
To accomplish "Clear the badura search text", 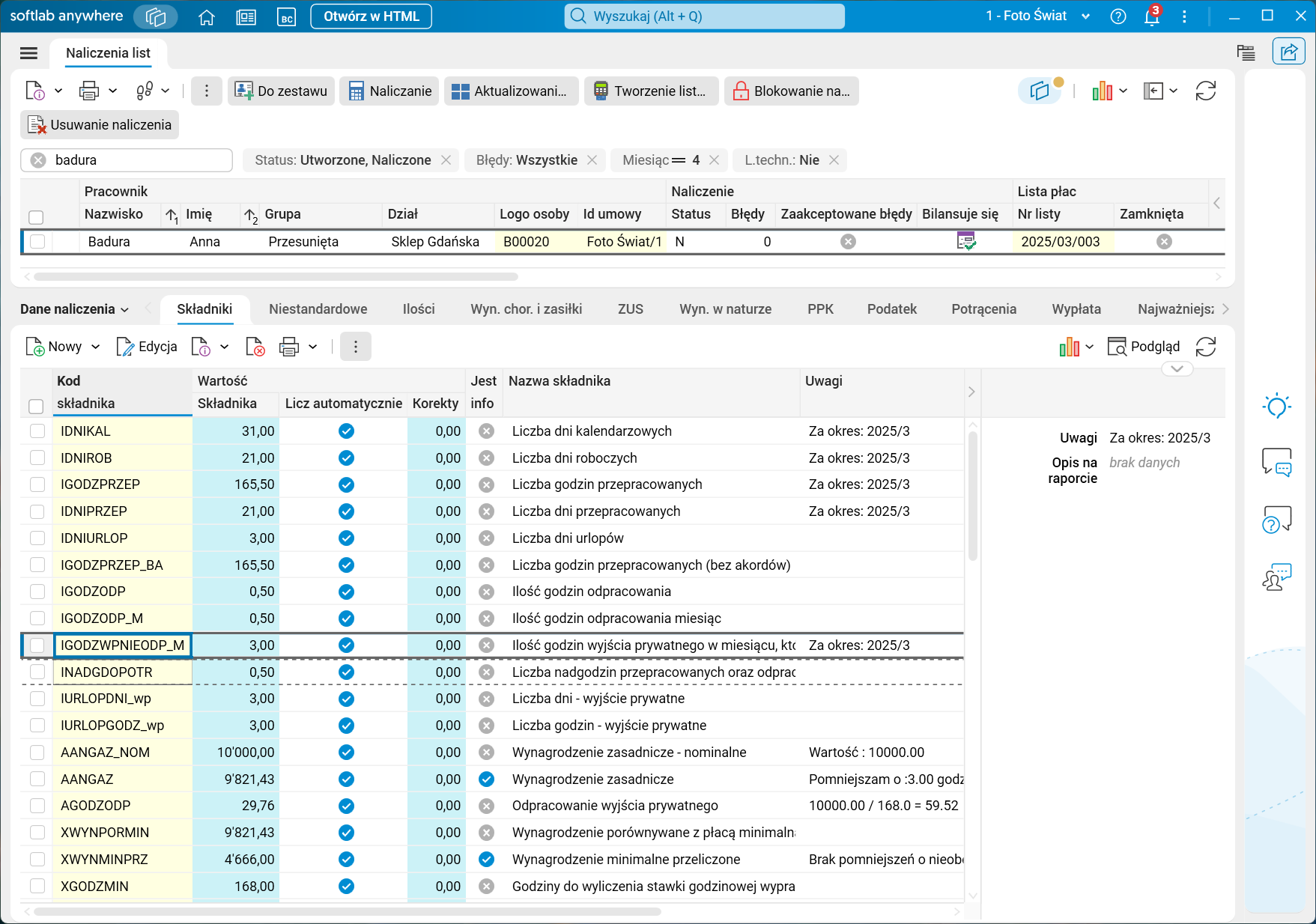I will coord(39,160).
